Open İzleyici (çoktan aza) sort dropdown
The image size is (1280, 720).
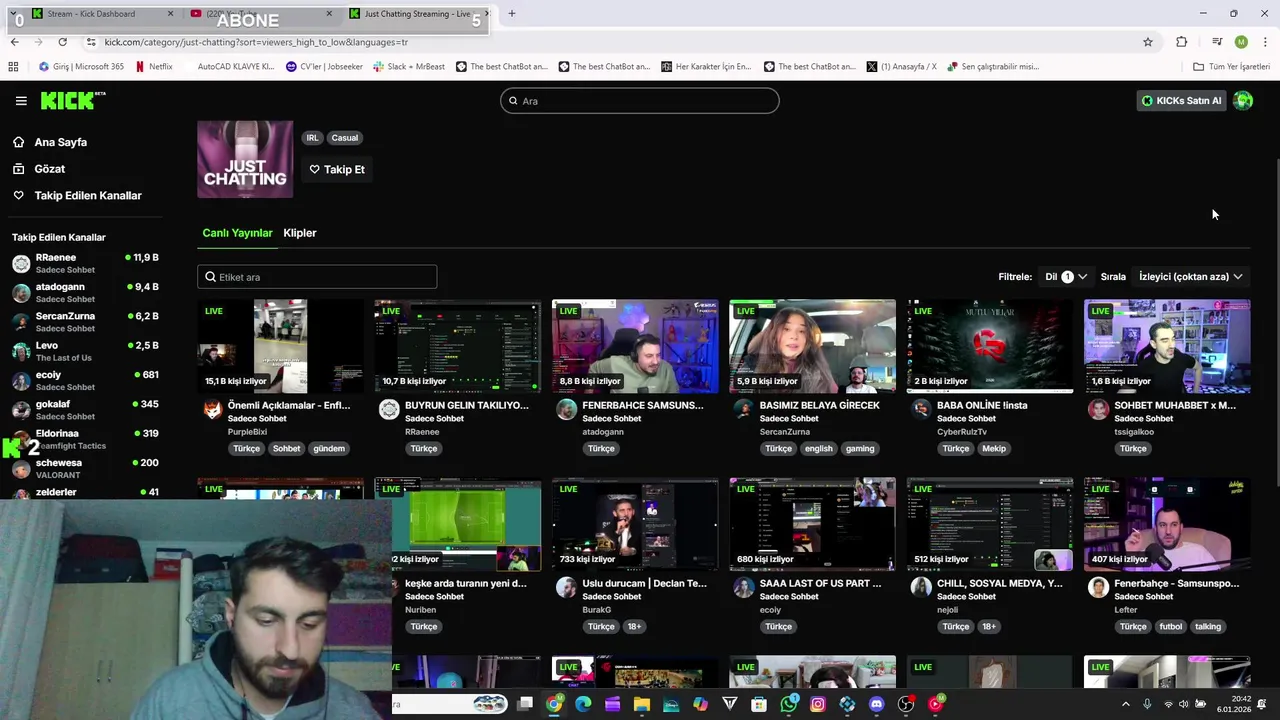pos(1190,277)
